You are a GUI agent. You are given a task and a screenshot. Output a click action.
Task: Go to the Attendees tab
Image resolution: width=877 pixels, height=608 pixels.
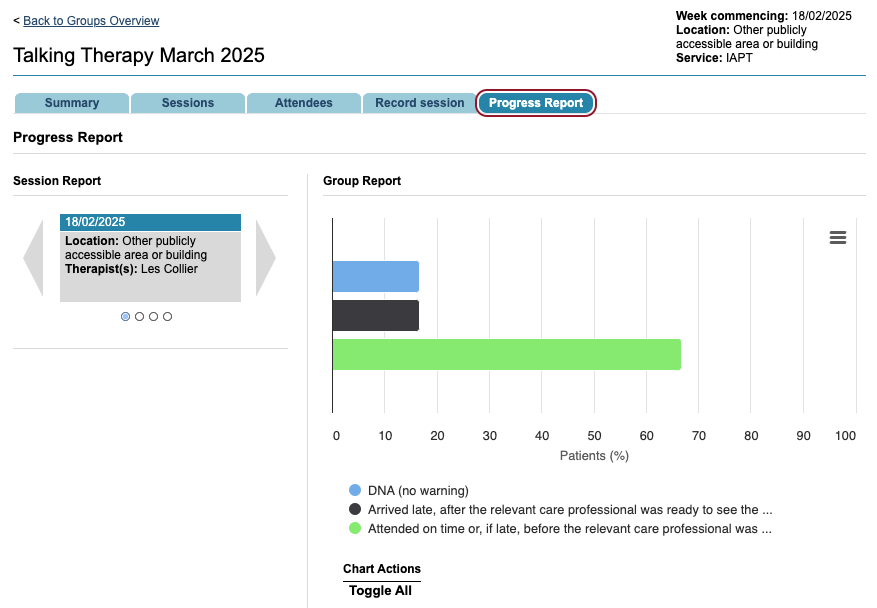(304, 103)
